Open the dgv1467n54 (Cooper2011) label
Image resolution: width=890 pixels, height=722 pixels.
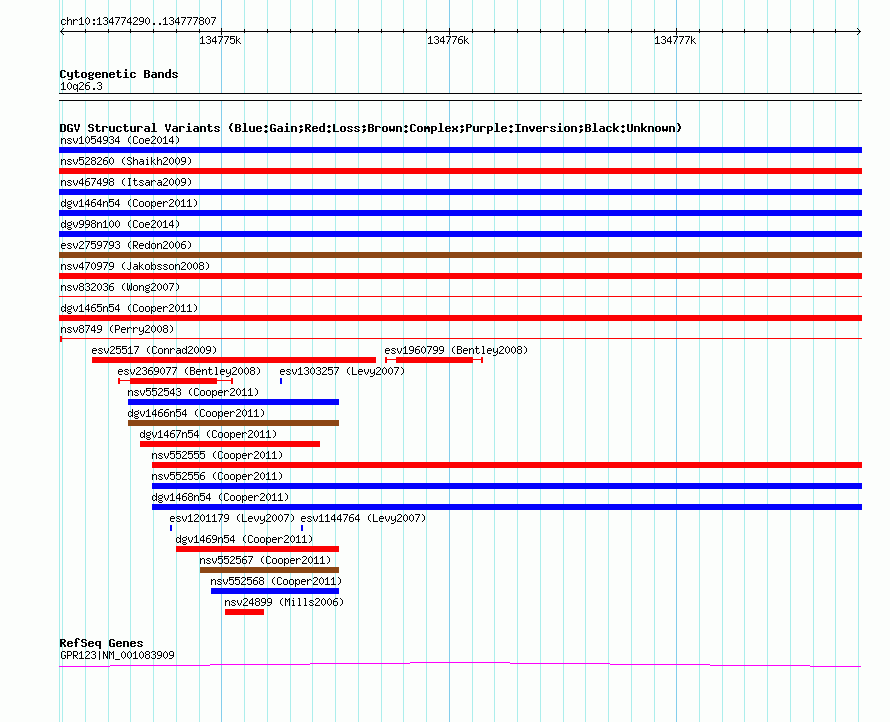tap(208, 434)
